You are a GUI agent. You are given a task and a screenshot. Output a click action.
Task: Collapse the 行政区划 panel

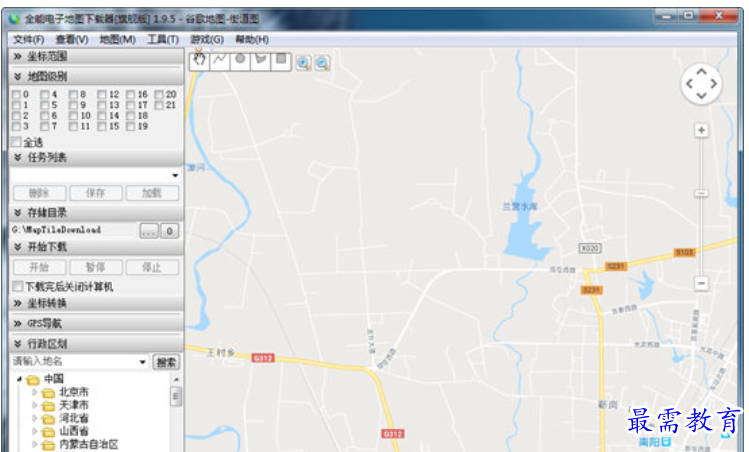click(18, 344)
